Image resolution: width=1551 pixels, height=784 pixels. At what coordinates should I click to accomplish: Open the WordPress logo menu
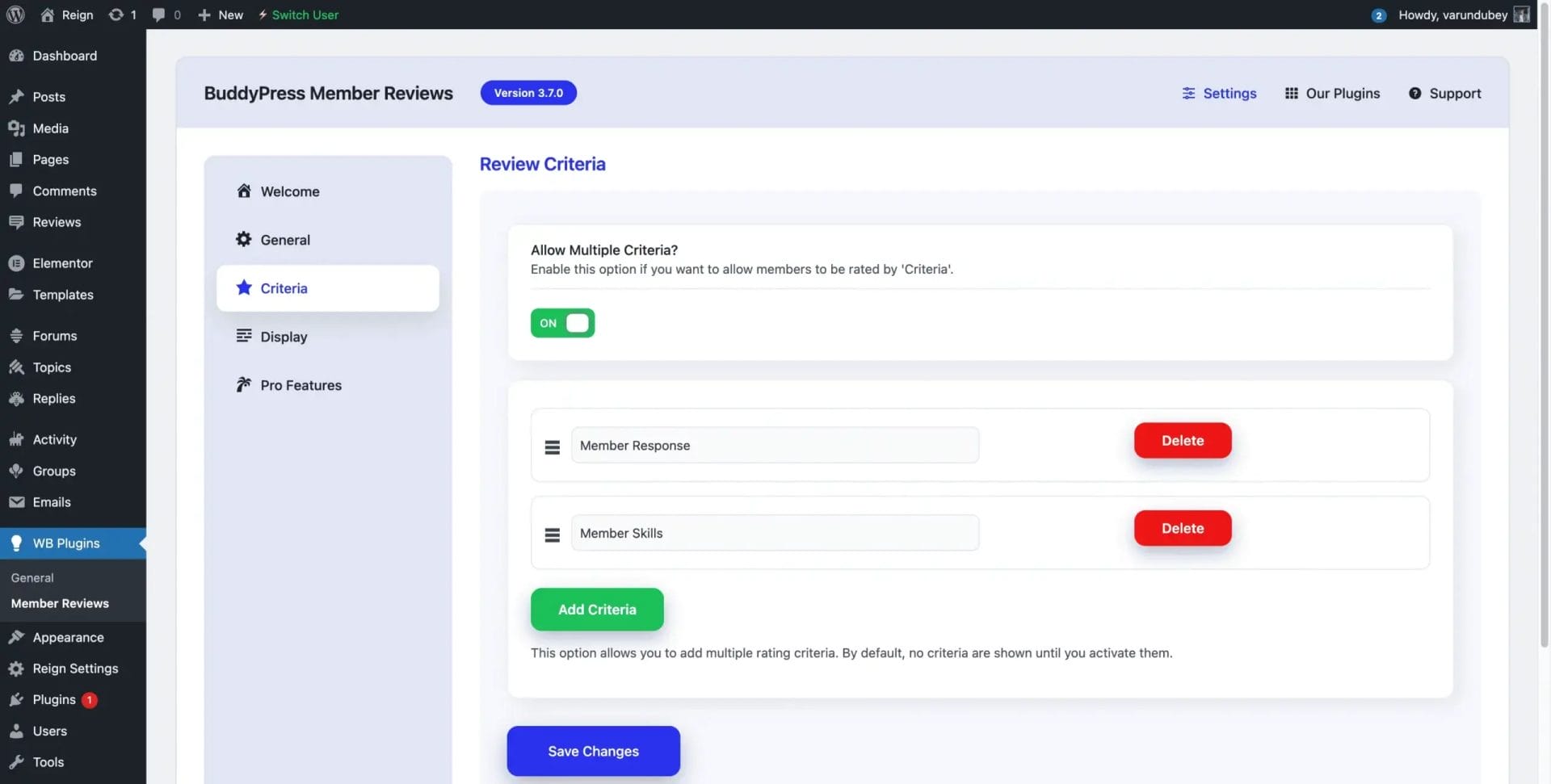point(15,14)
